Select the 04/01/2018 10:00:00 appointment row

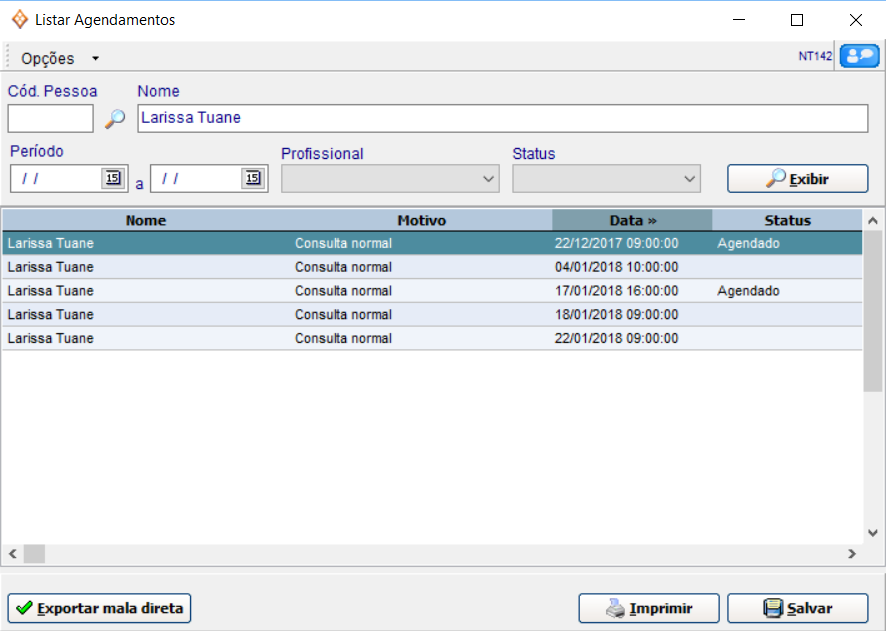point(430,267)
